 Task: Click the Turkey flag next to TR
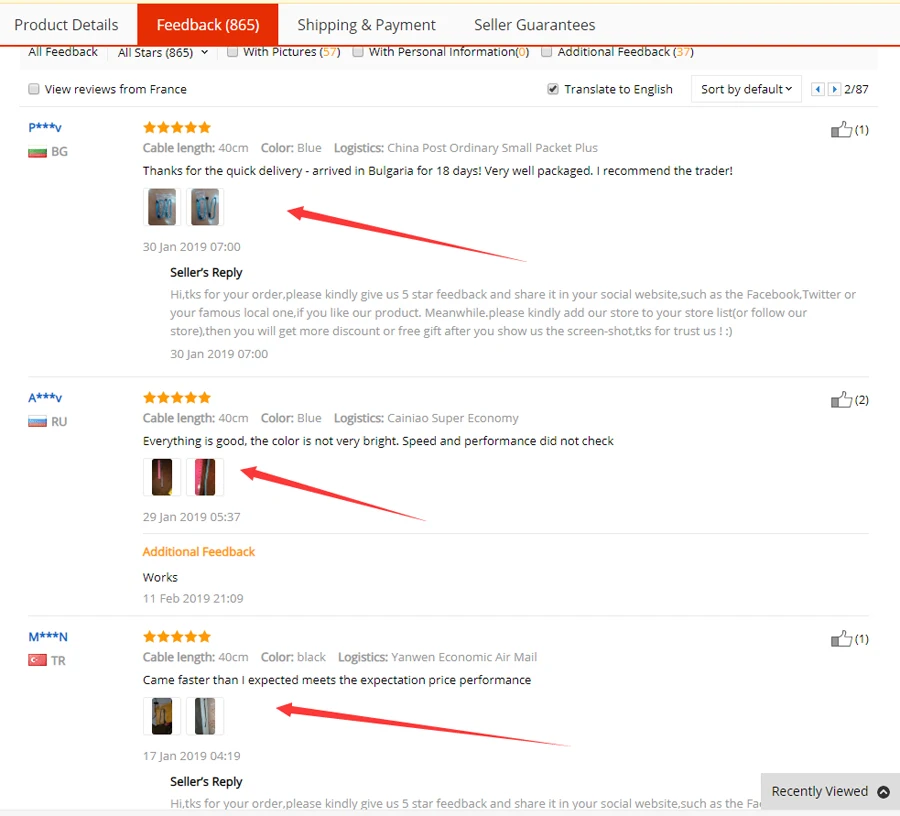coord(37,660)
